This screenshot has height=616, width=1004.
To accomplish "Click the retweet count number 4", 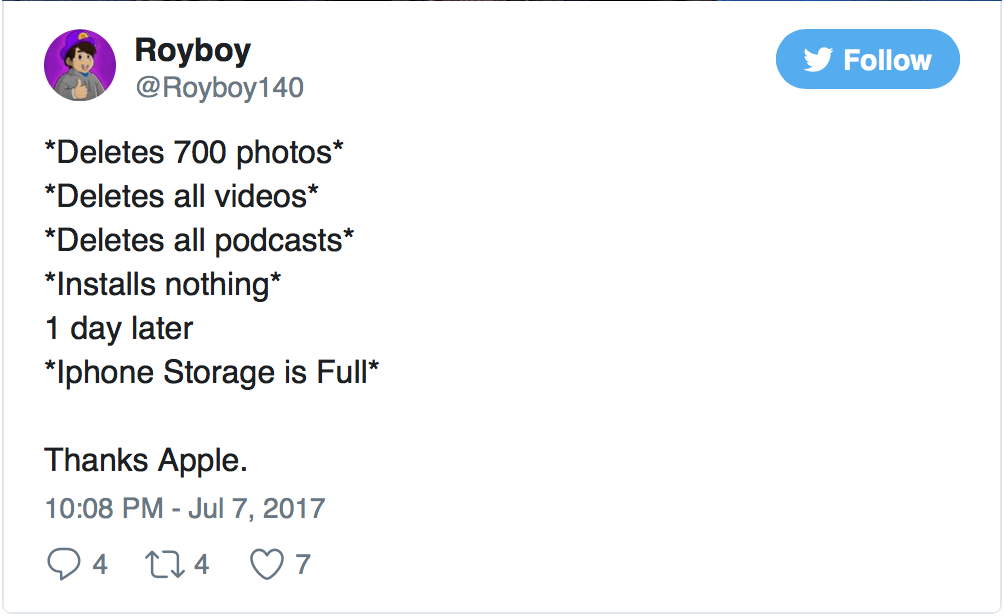I will click(x=201, y=564).
